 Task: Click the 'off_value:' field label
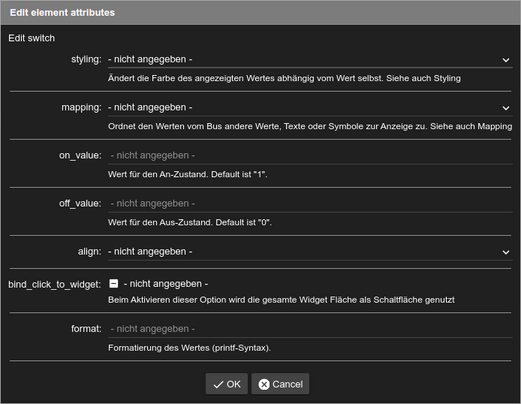pyautogui.click(x=80, y=203)
